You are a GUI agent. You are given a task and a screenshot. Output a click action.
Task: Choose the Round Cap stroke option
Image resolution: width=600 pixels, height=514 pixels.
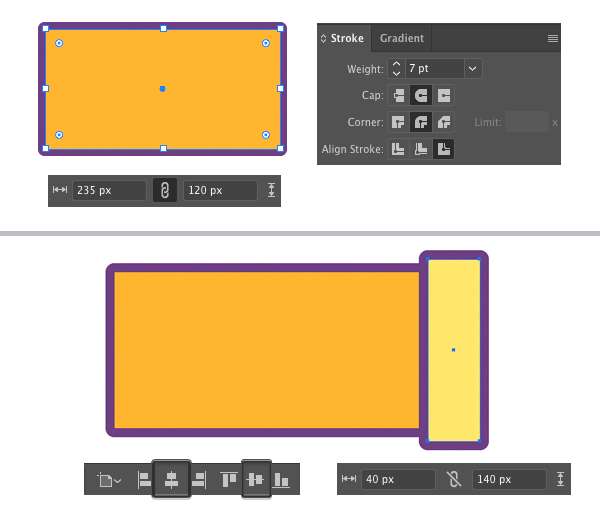click(421, 96)
